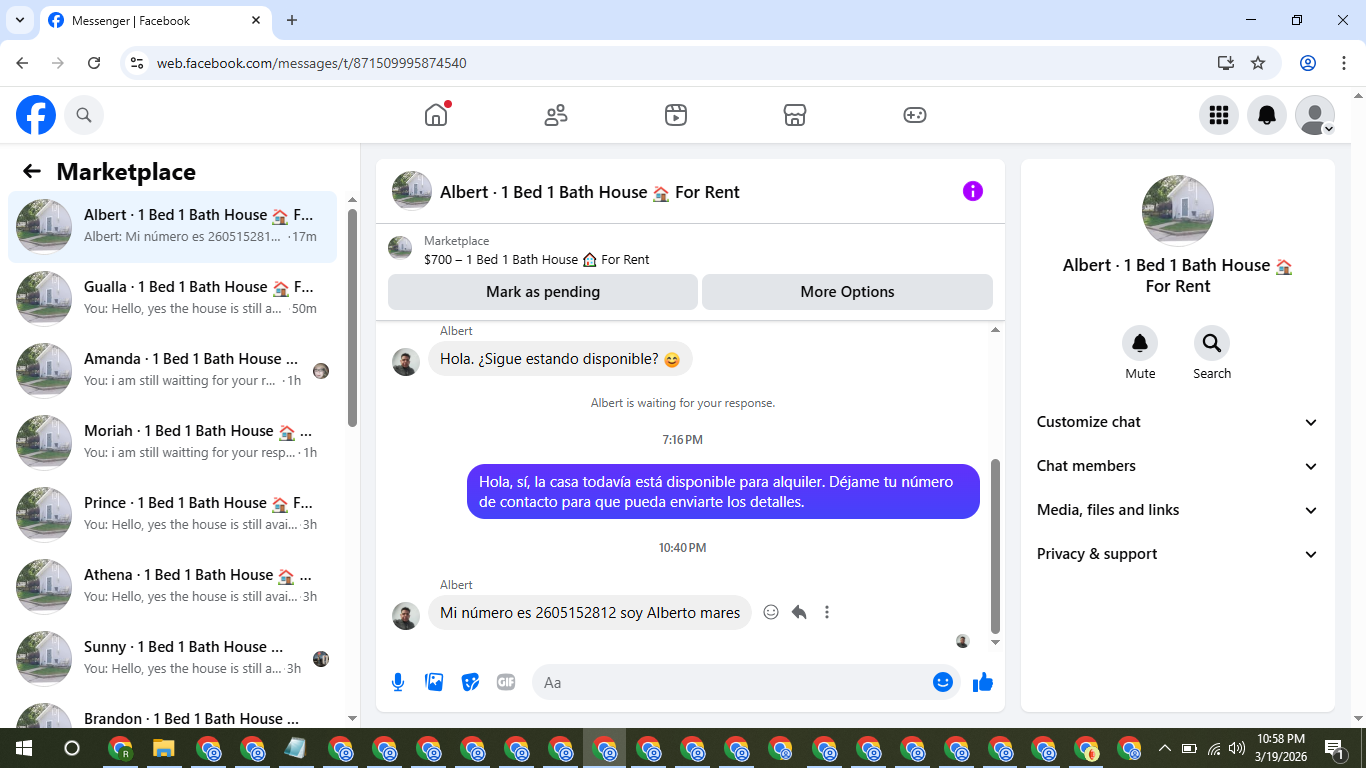Click the browser address bar URL
Viewport: 1366px width, 768px height.
(x=311, y=63)
